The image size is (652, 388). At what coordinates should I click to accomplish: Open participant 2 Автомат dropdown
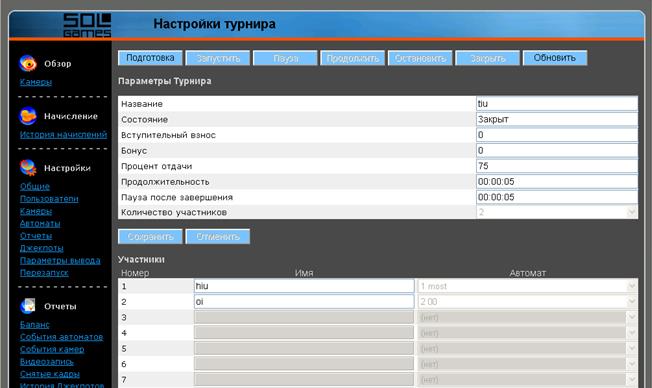point(527,302)
